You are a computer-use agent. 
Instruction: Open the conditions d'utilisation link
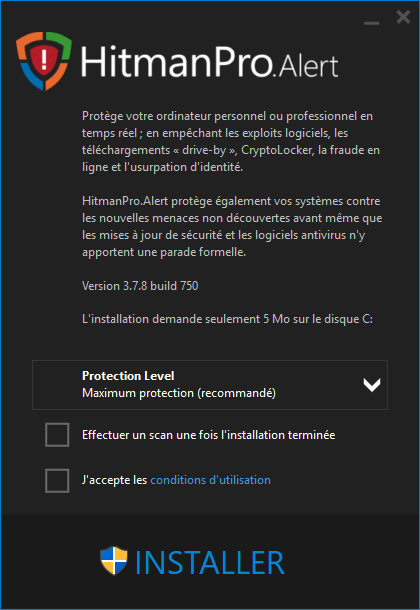(210, 480)
